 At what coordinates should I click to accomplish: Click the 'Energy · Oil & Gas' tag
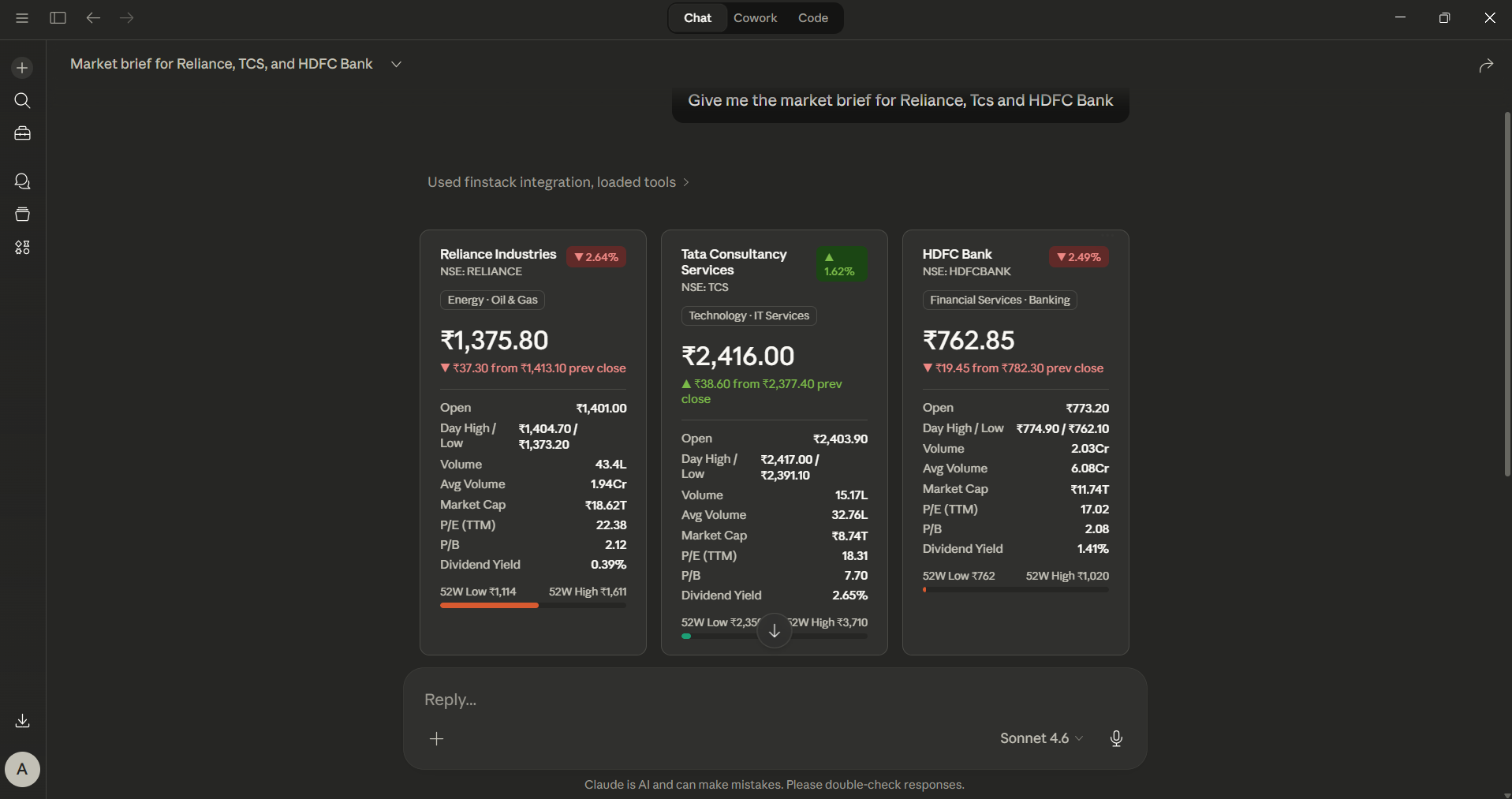pos(492,300)
